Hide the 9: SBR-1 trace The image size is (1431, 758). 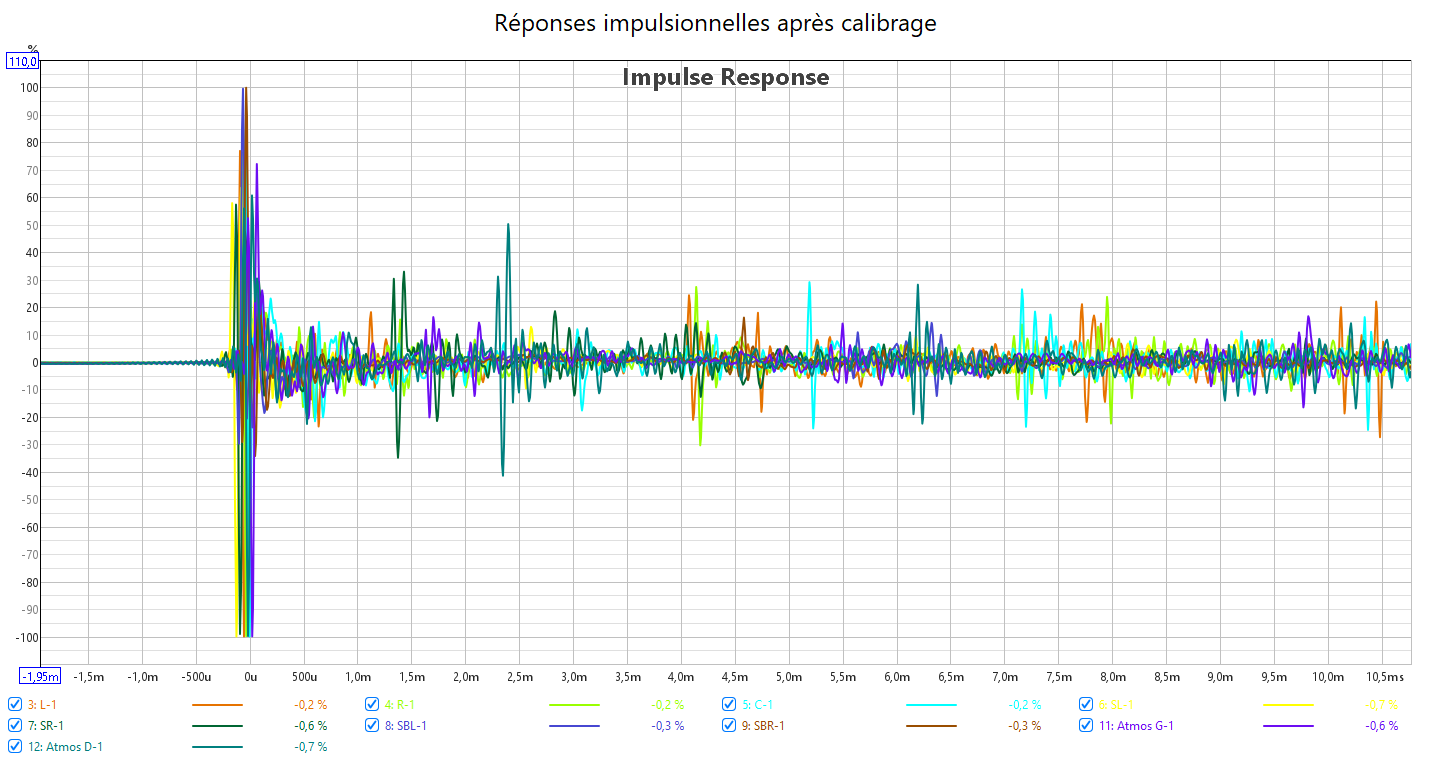[x=729, y=725]
